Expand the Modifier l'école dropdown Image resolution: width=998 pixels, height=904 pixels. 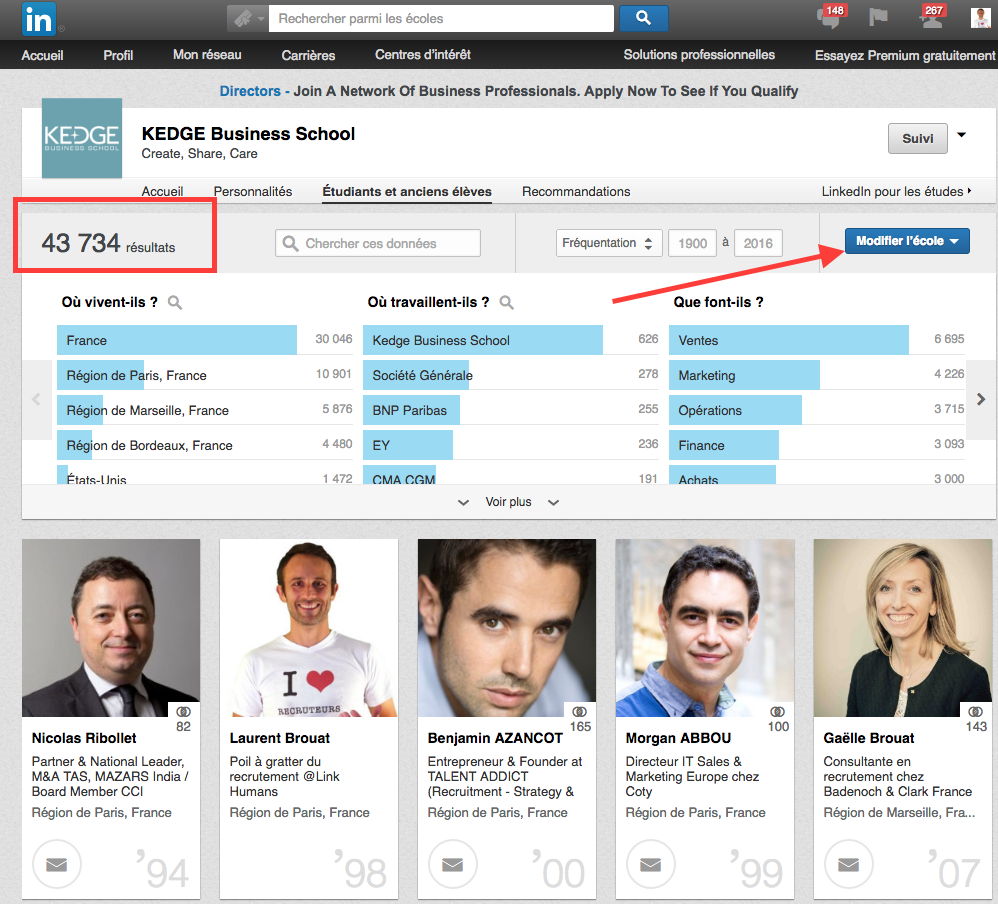tap(907, 241)
